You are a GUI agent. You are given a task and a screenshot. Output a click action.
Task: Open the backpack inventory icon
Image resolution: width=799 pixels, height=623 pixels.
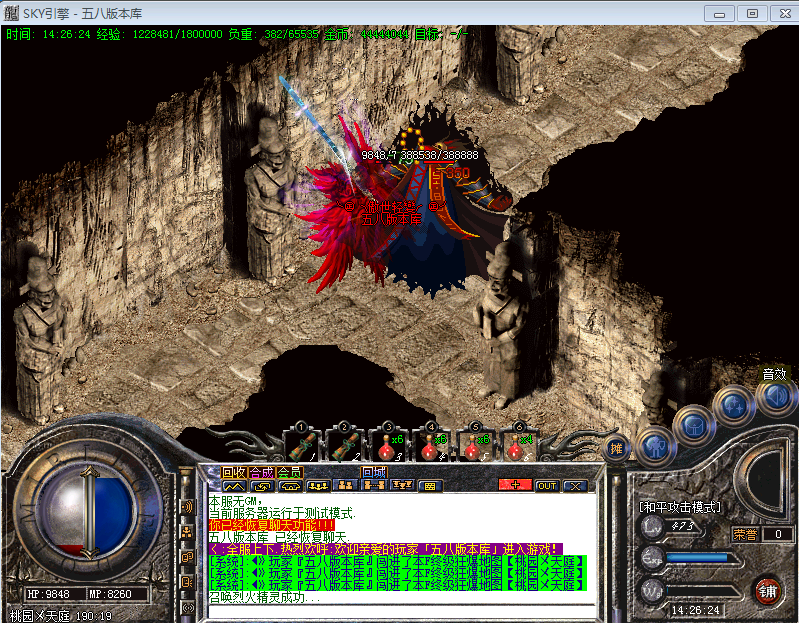pos(694,425)
